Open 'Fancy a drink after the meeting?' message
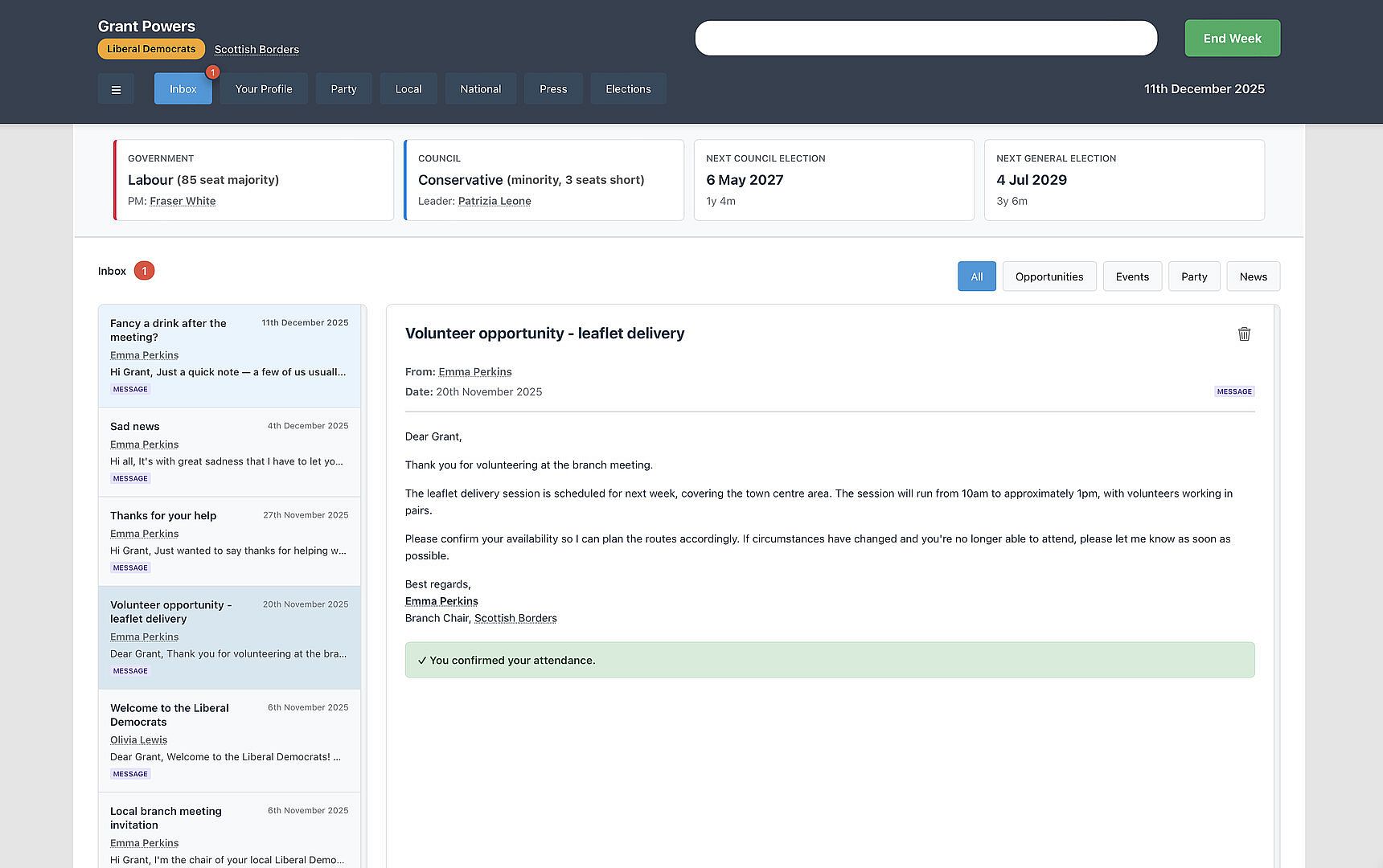Image resolution: width=1383 pixels, height=868 pixels. tap(229, 355)
